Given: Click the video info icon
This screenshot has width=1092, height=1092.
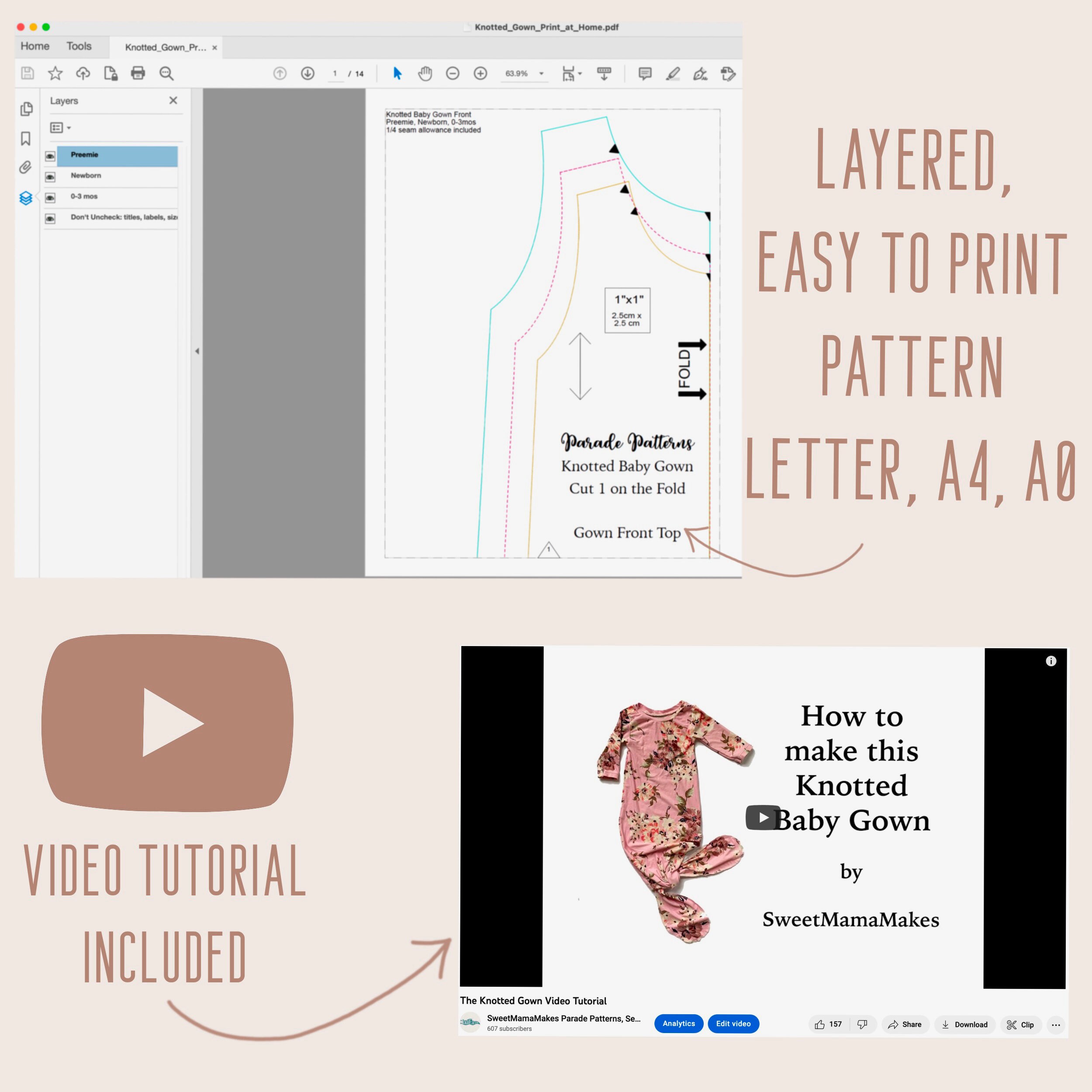Looking at the screenshot, I should pos(1051,661).
